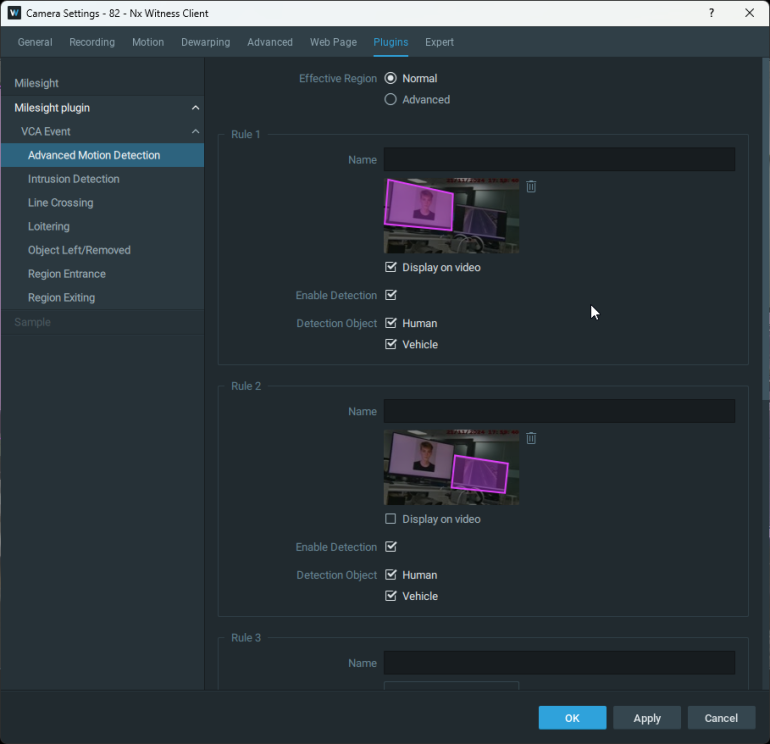The height and width of the screenshot is (744, 770).
Task: Select the Sample plugin entry
Action: [102, 322]
